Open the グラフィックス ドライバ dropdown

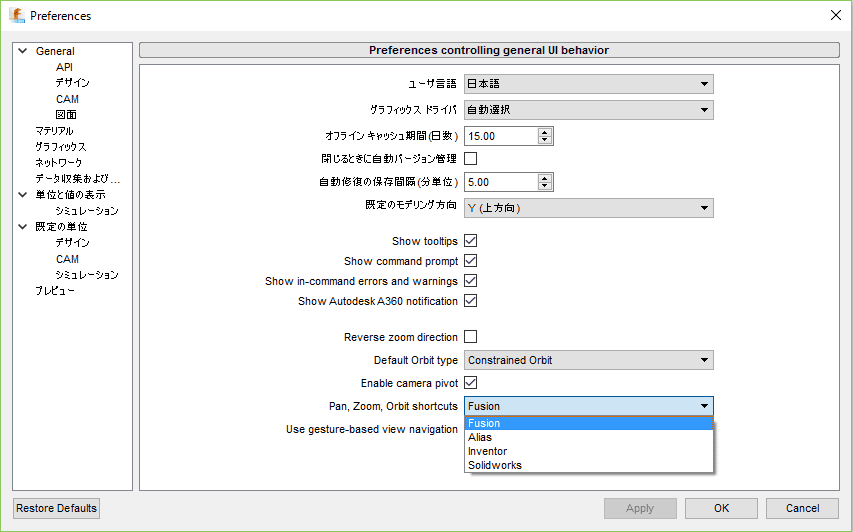tap(589, 110)
